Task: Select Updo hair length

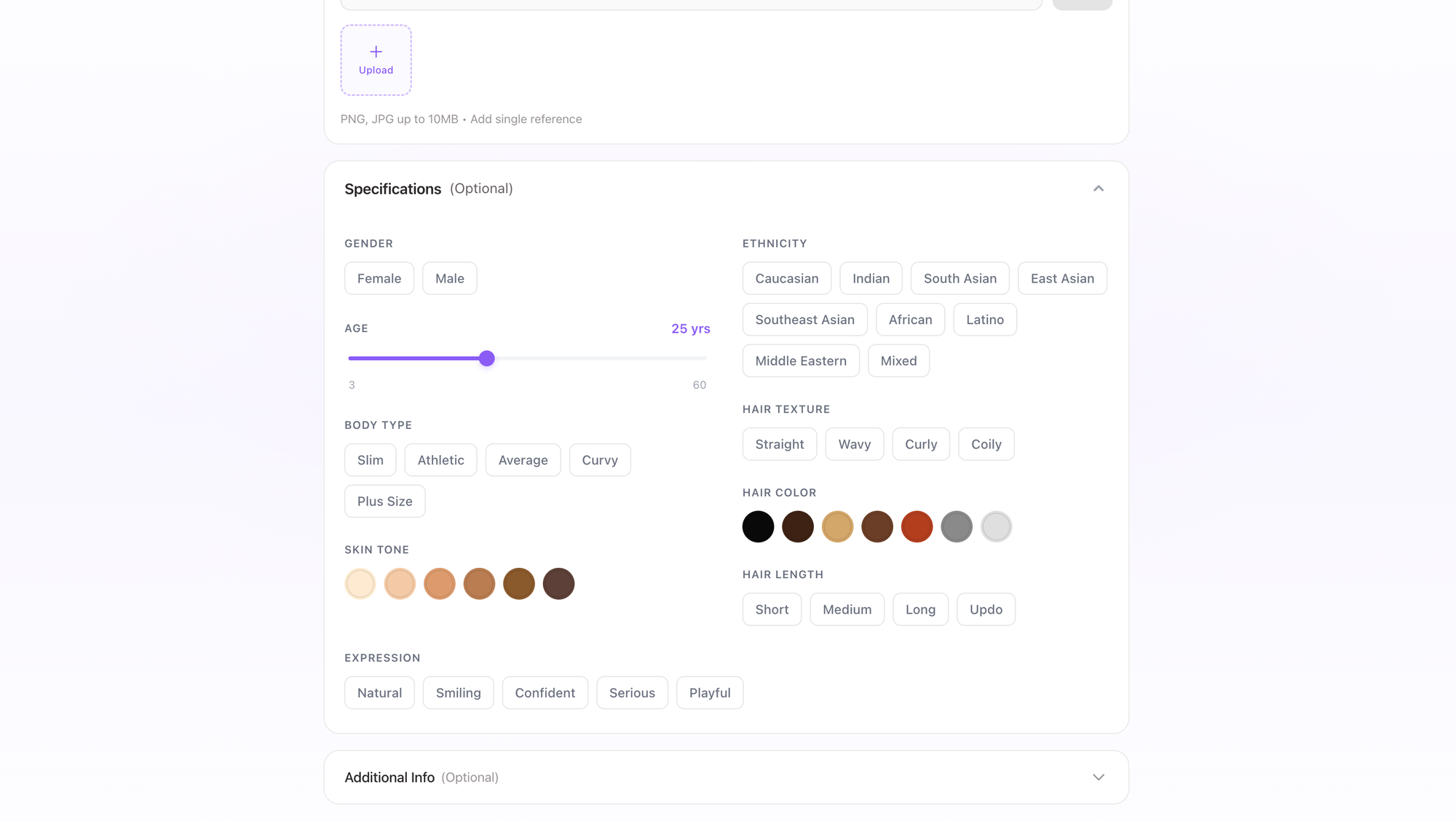Action: point(985,609)
